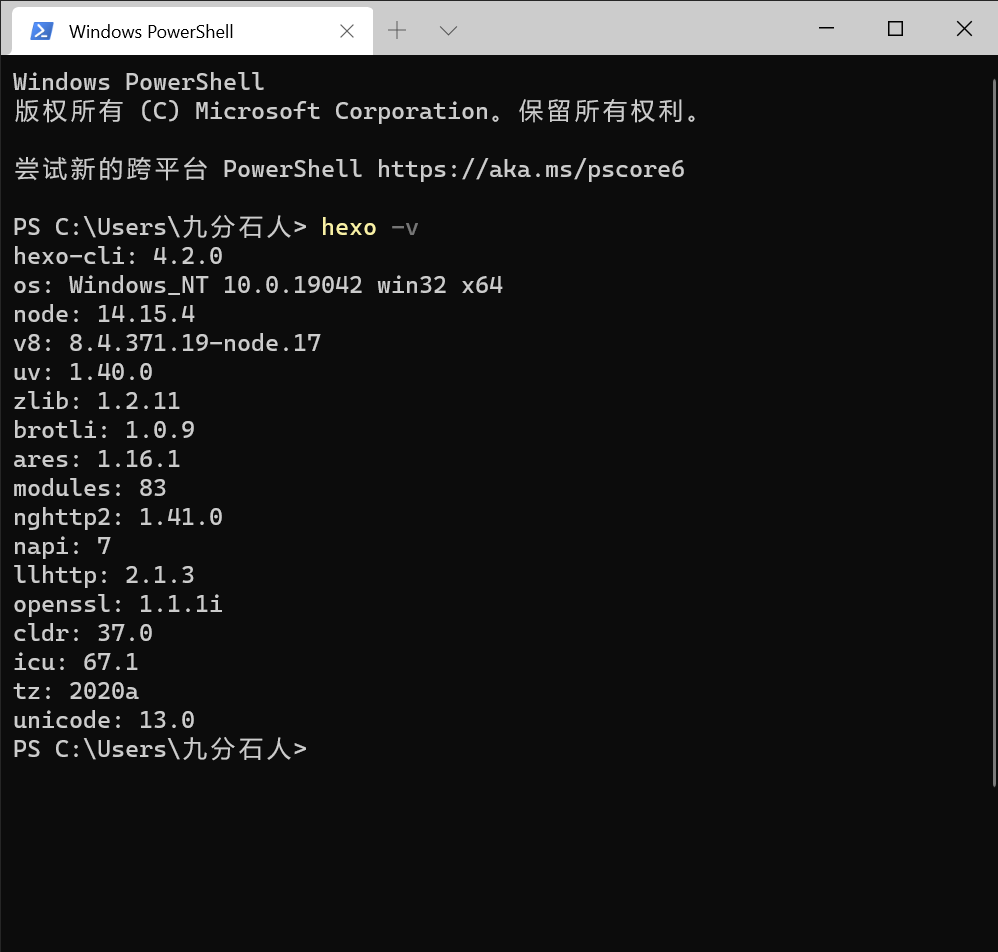Click the "node: 14.15.4" version line
Screen dimensions: 998x952
[104, 315]
